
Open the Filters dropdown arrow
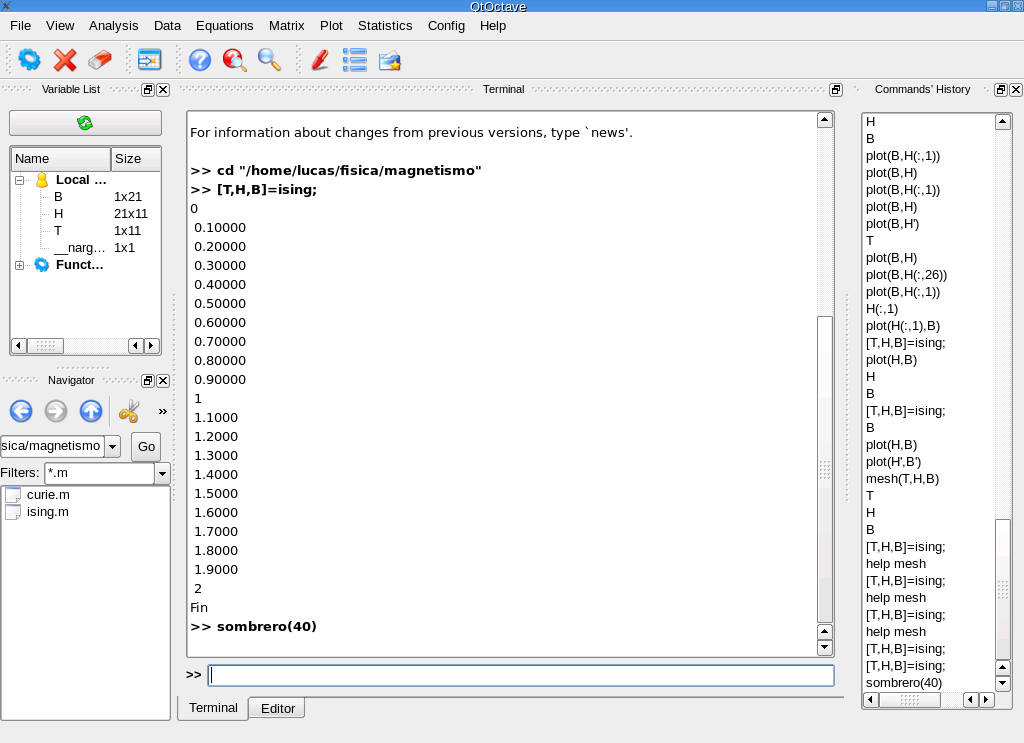(162, 473)
